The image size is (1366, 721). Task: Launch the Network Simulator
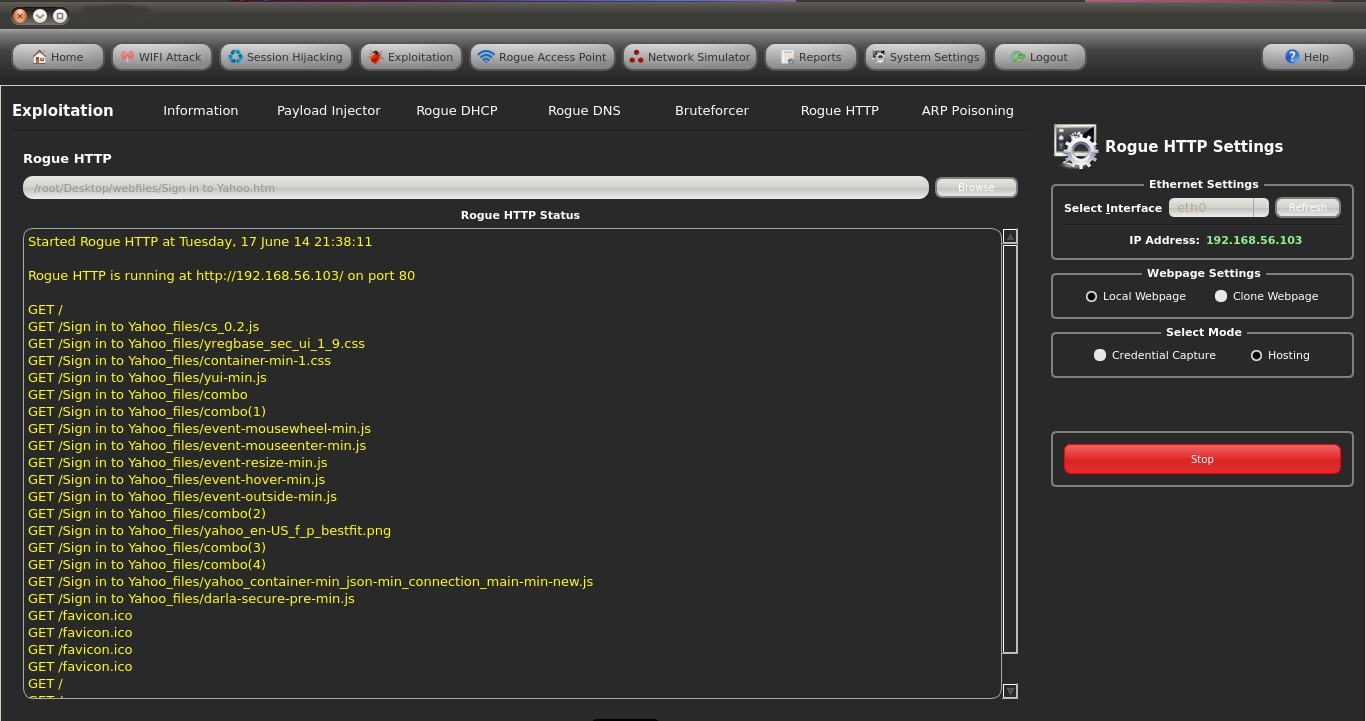[689, 56]
